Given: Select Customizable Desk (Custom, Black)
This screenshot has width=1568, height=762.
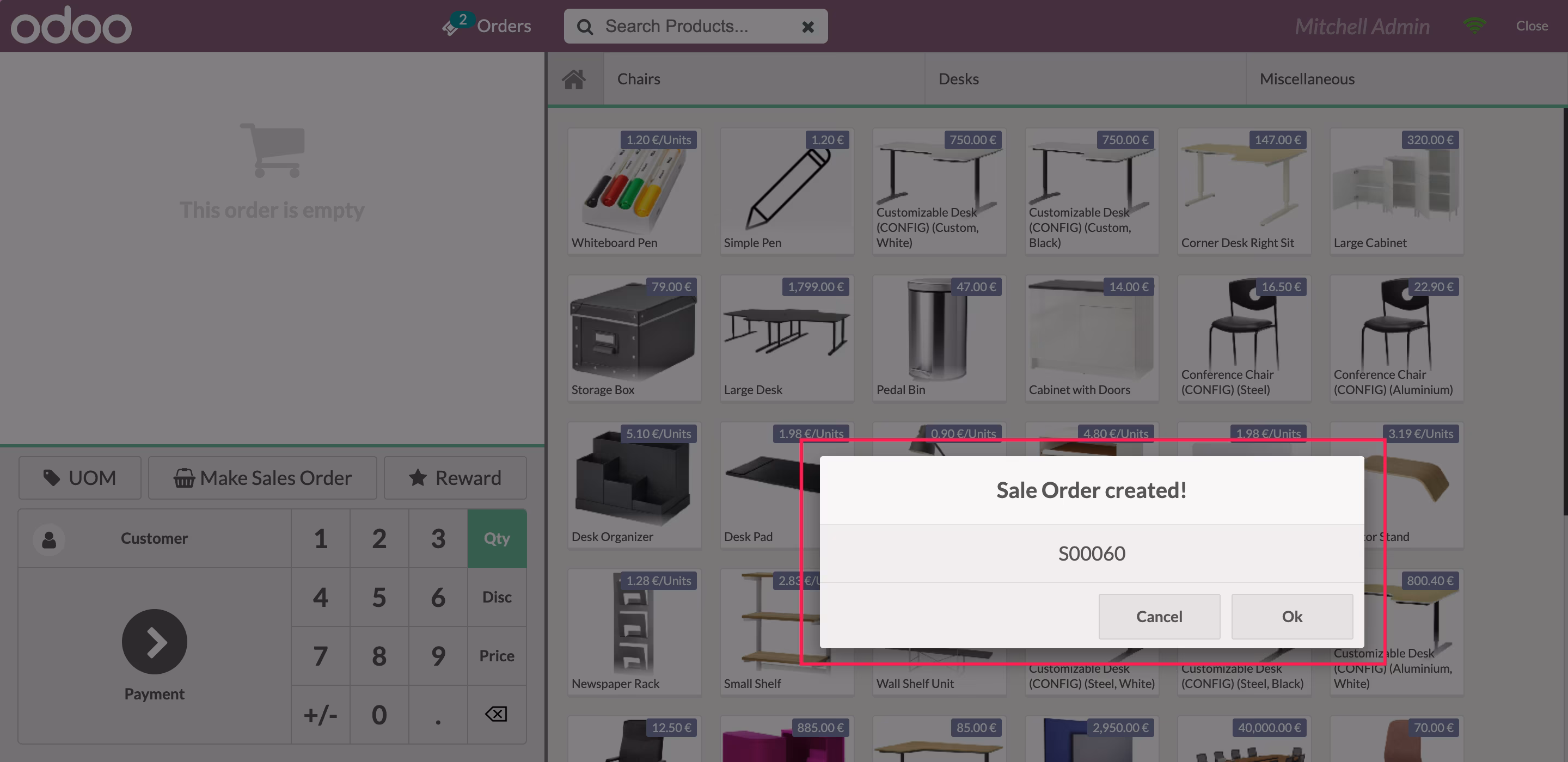Looking at the screenshot, I should click(1092, 190).
